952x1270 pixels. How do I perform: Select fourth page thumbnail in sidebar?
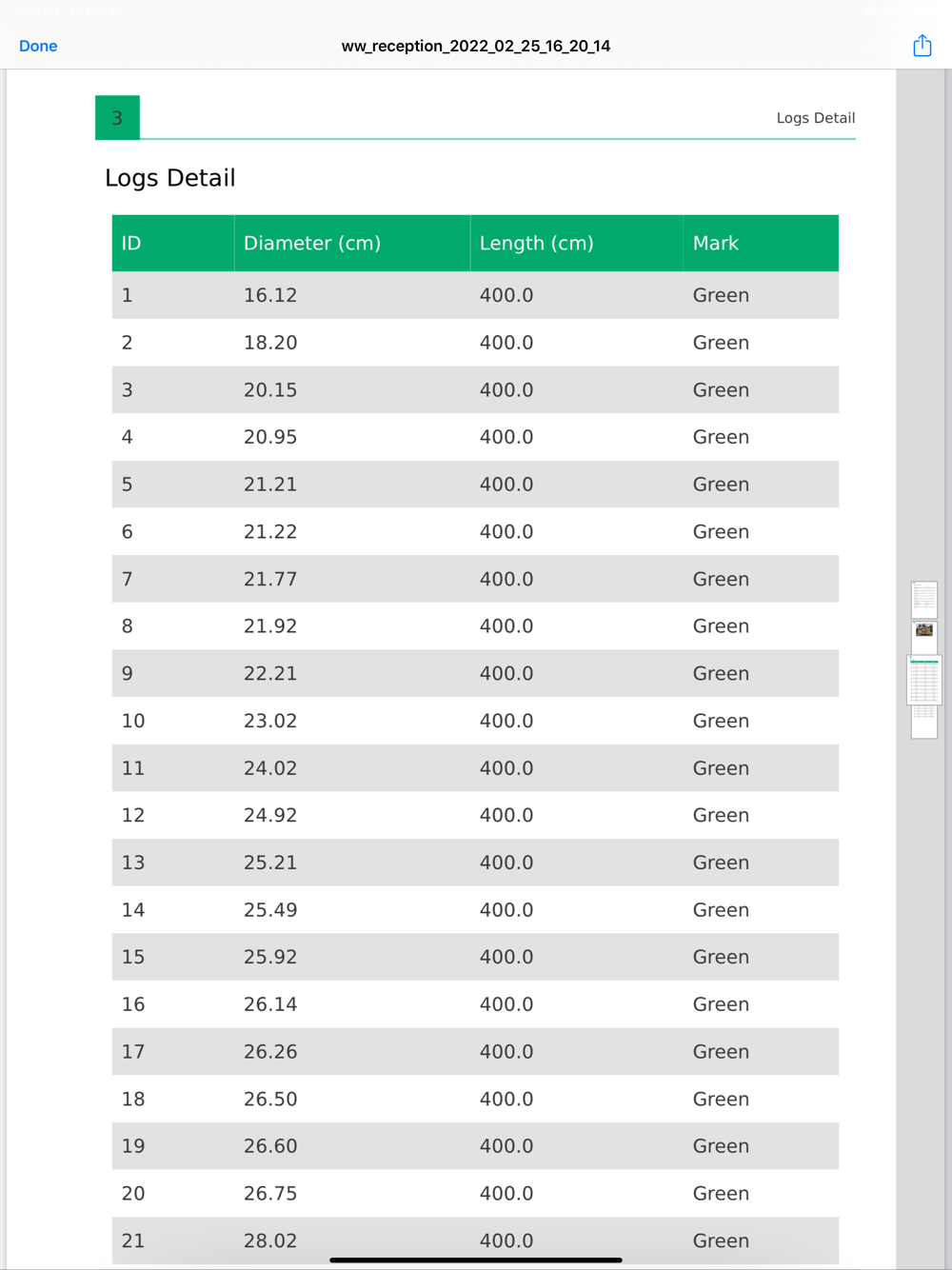923,722
